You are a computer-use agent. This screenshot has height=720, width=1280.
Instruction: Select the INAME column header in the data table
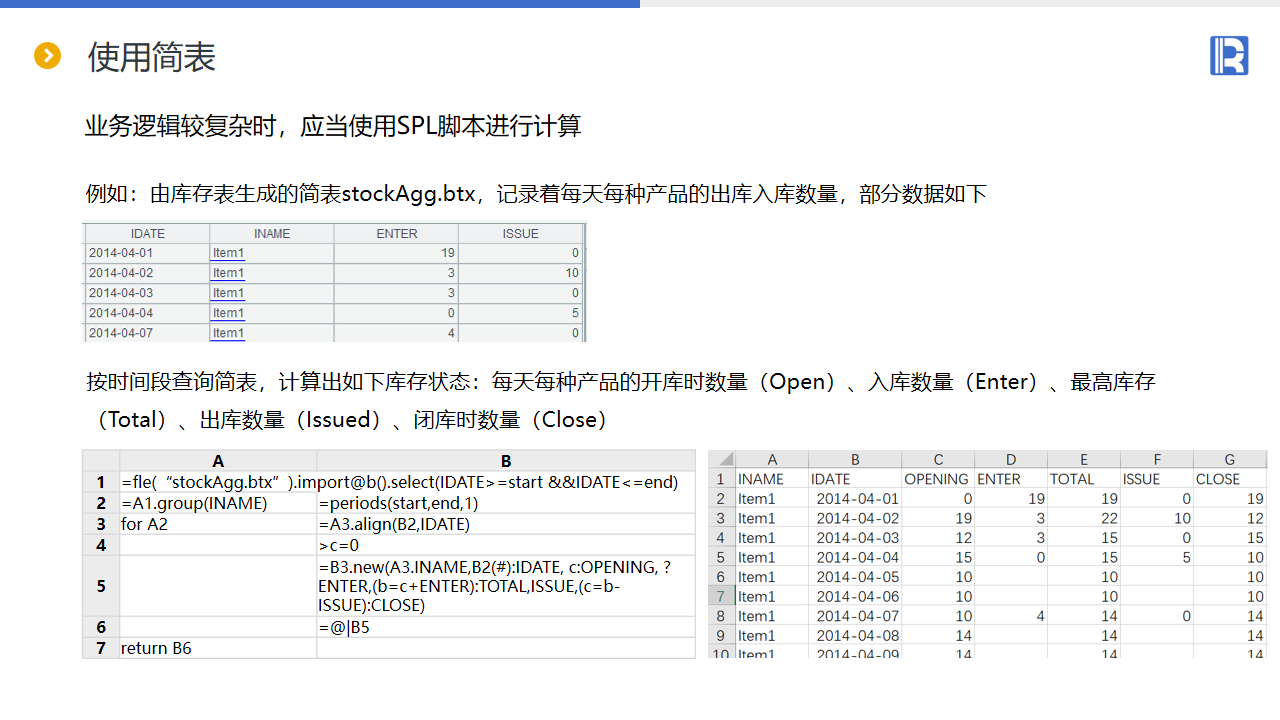[x=272, y=233]
